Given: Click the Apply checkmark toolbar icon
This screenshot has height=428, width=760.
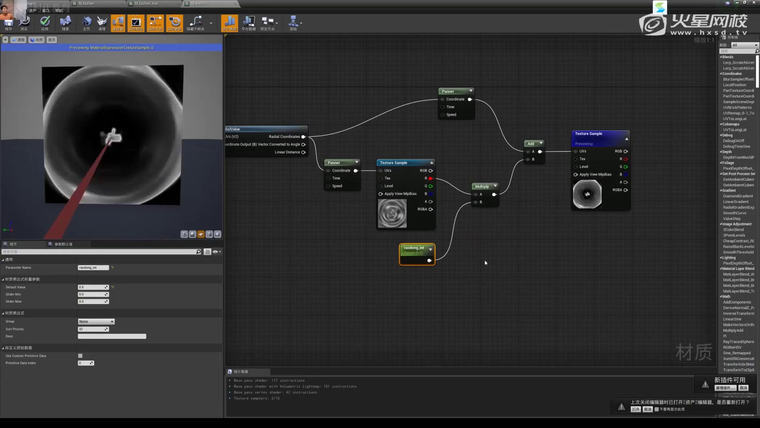Looking at the screenshot, I should tap(46, 20).
